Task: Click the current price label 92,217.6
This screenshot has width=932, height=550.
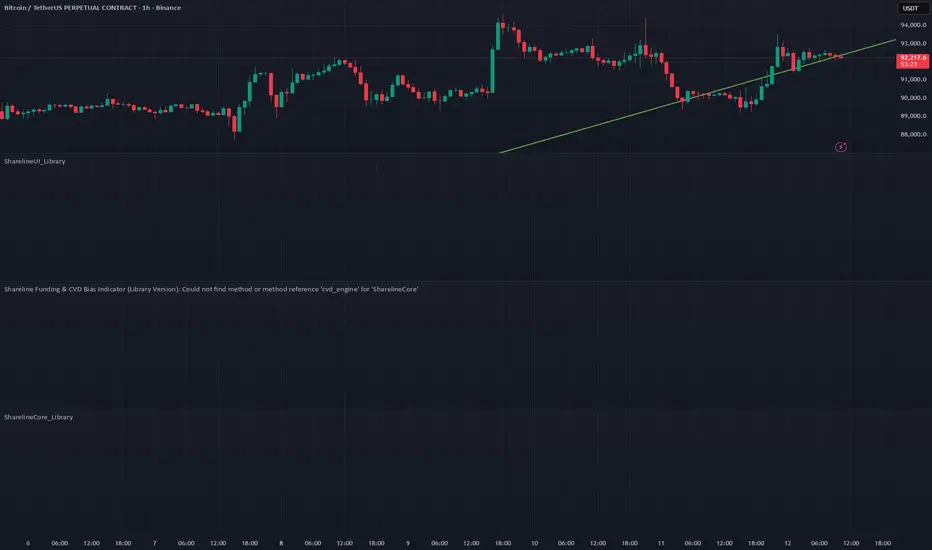Action: 914,59
